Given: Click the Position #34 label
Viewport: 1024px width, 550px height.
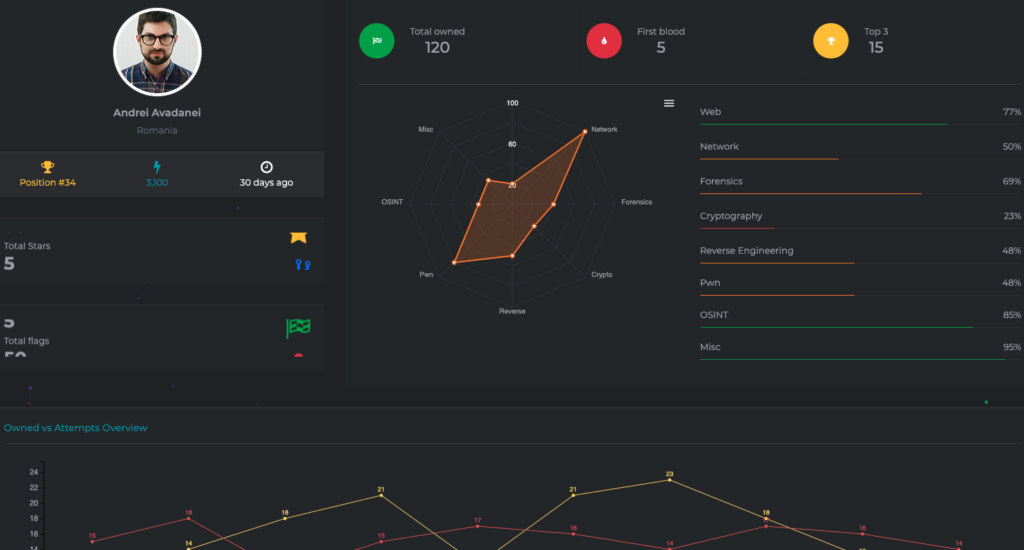Looking at the screenshot, I should click(48, 182).
